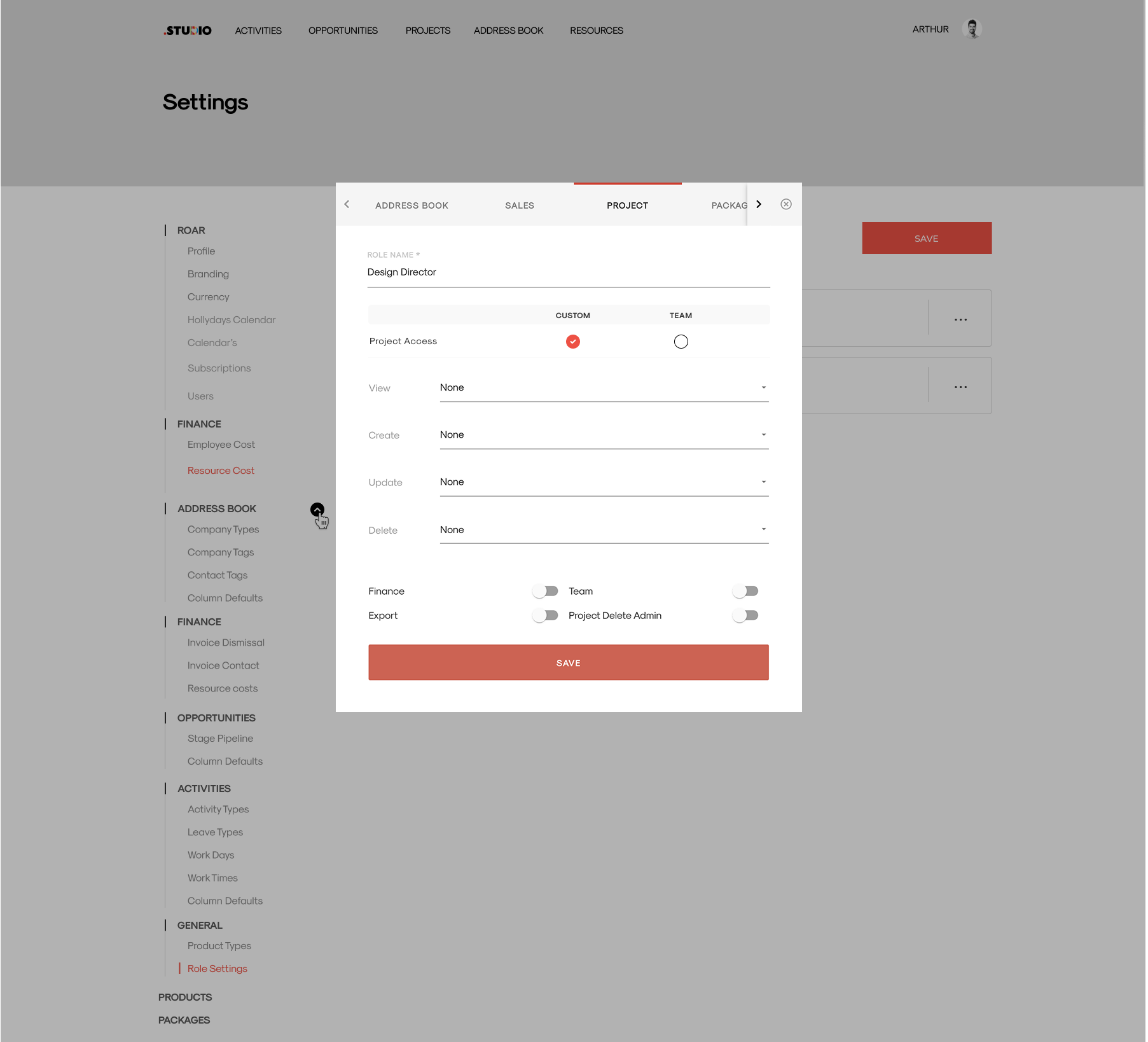This screenshot has height=1042, width=1148.
Task: Open the View permission dropdown
Action: pyautogui.click(x=604, y=387)
